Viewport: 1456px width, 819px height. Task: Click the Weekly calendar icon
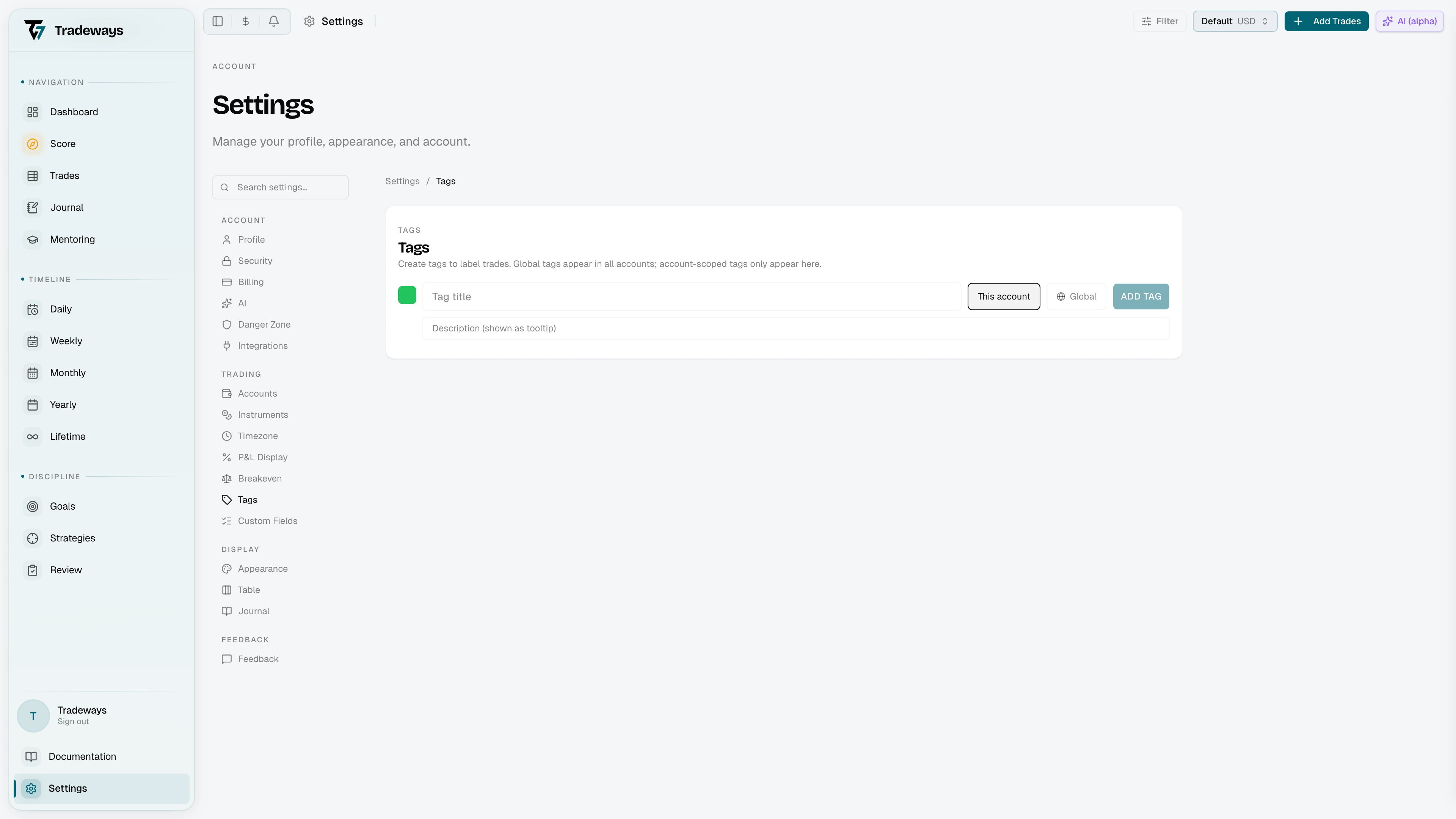click(33, 341)
